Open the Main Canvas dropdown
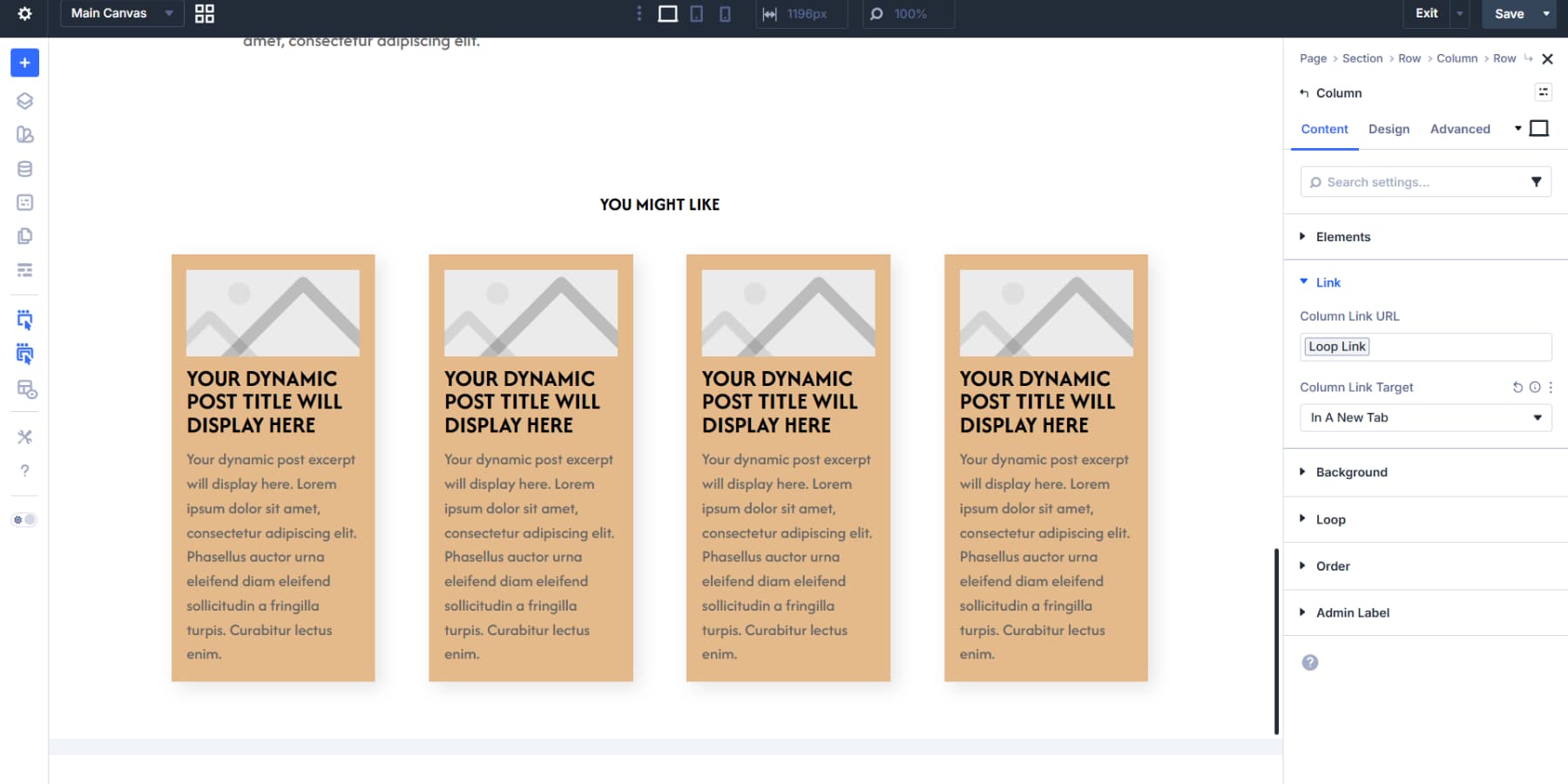This screenshot has height=784, width=1568. (121, 13)
